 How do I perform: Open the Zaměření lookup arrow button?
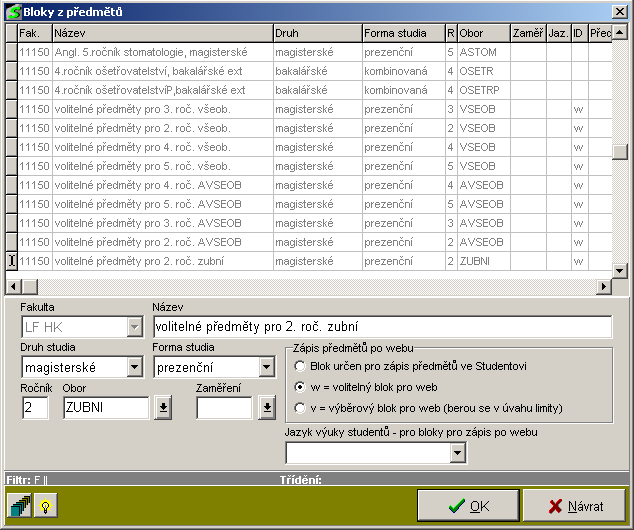(266, 407)
